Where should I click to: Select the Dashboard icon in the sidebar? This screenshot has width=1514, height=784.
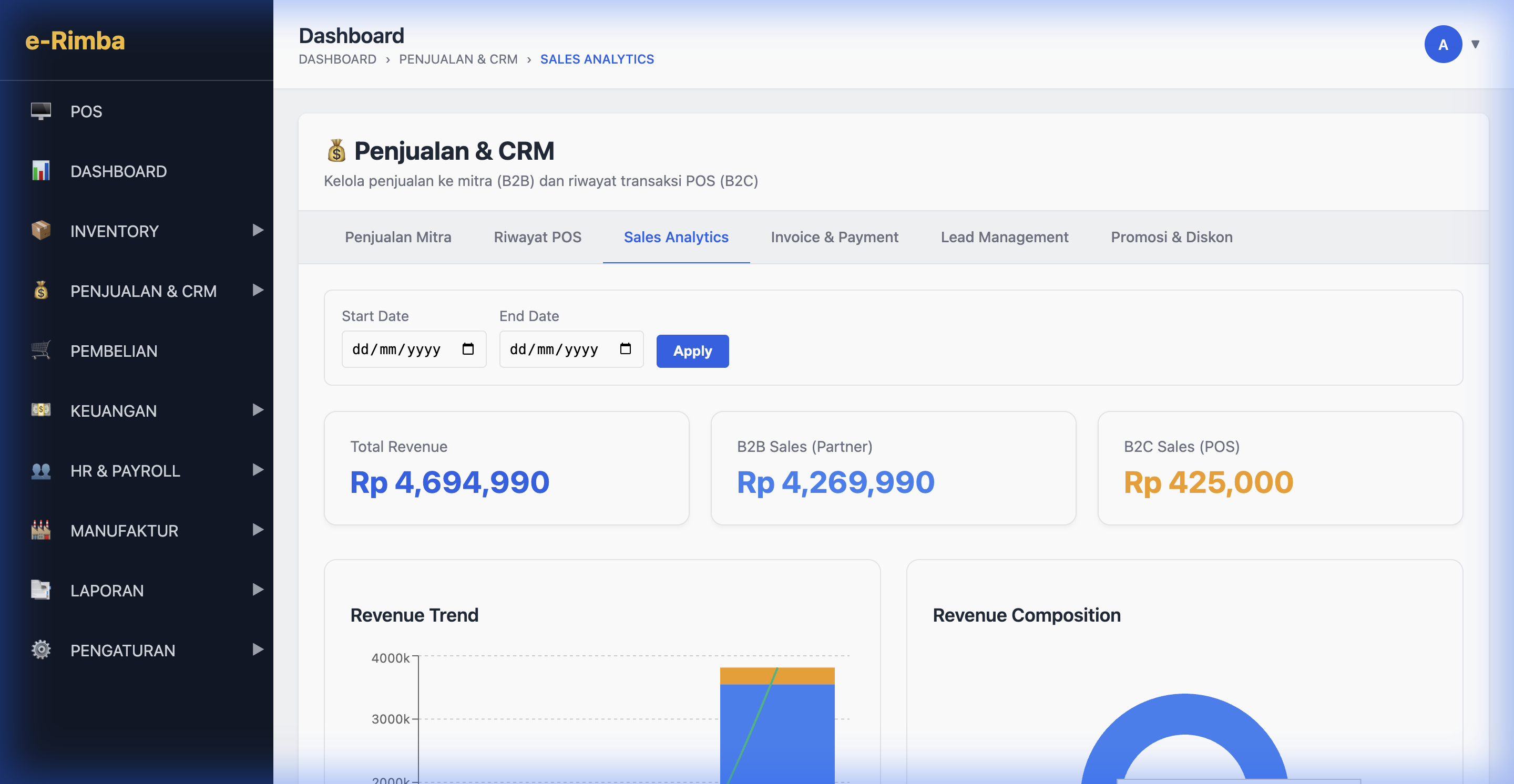pyautogui.click(x=40, y=171)
